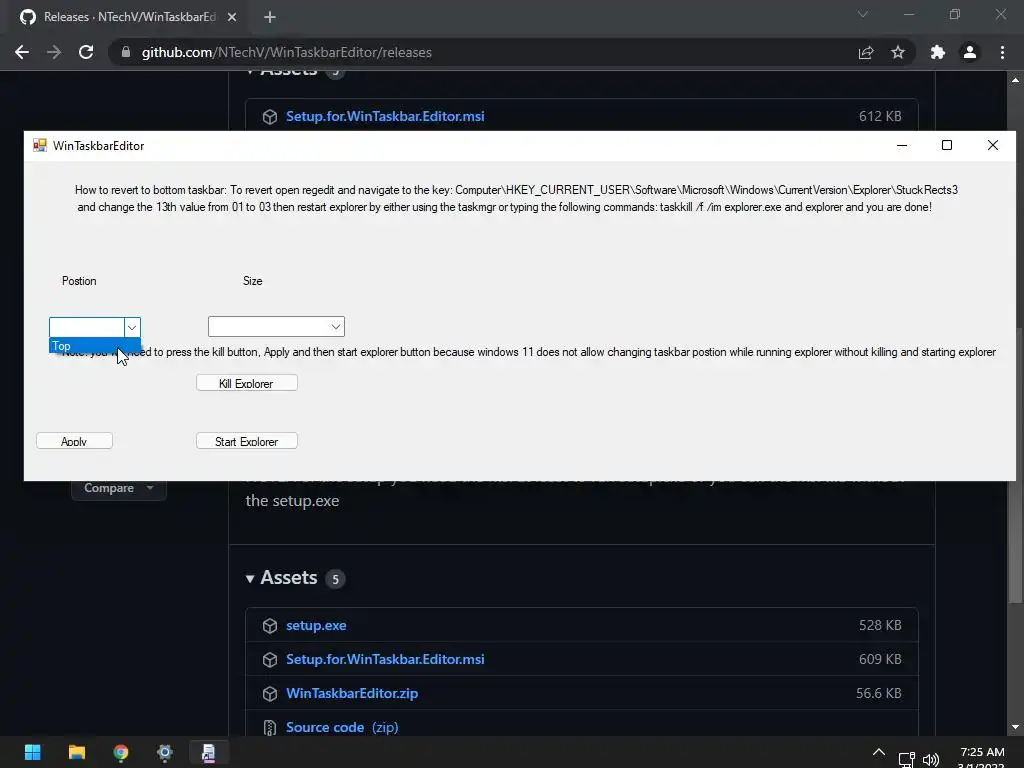The height and width of the screenshot is (768, 1024).
Task: Click the '528 KB' file size text
Action: click(880, 625)
